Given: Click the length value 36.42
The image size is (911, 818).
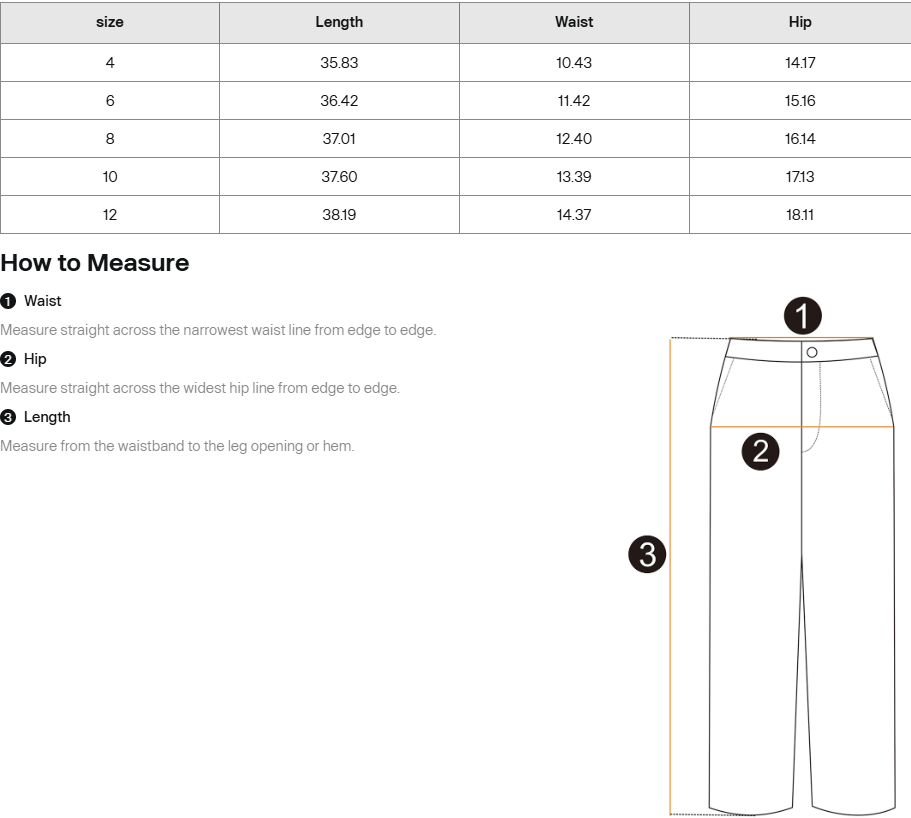Looking at the screenshot, I should pyautogui.click(x=339, y=101).
